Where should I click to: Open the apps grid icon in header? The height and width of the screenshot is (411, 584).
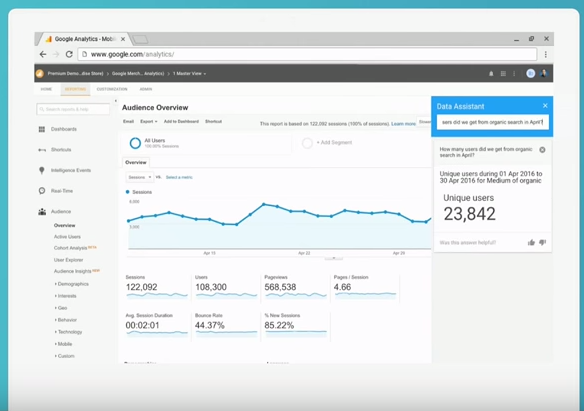[503, 74]
